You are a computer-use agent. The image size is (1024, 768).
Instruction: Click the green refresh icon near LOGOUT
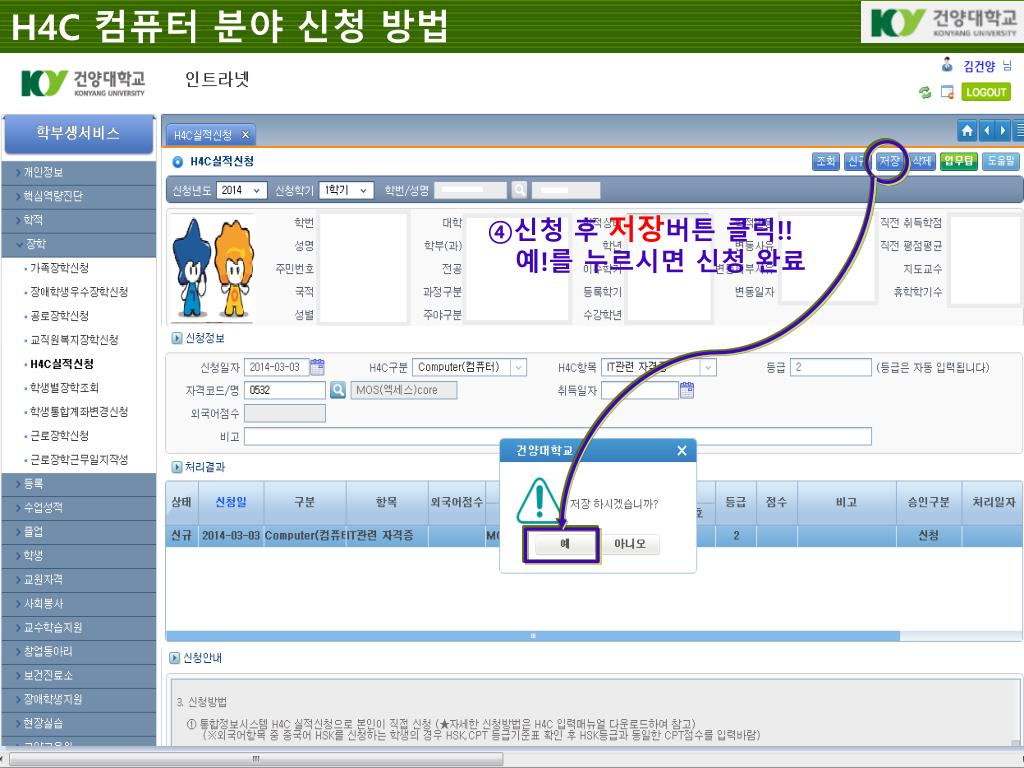click(x=925, y=92)
